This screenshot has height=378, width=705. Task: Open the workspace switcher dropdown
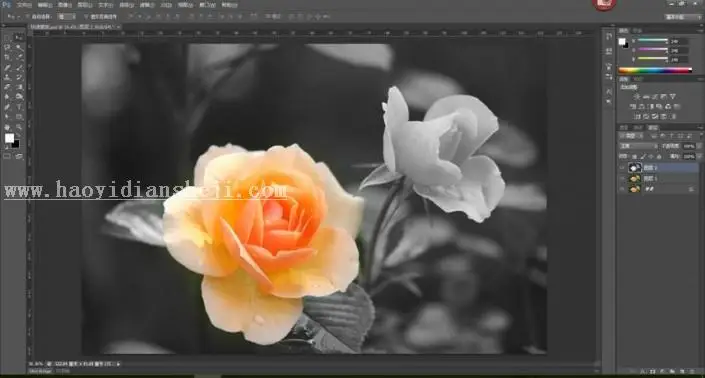[x=683, y=17]
